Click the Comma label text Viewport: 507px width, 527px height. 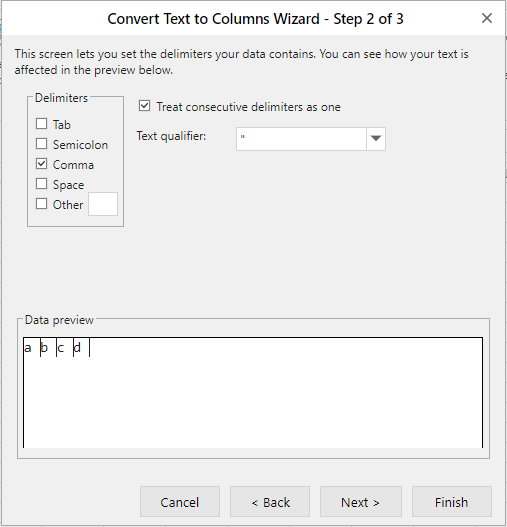(73, 165)
